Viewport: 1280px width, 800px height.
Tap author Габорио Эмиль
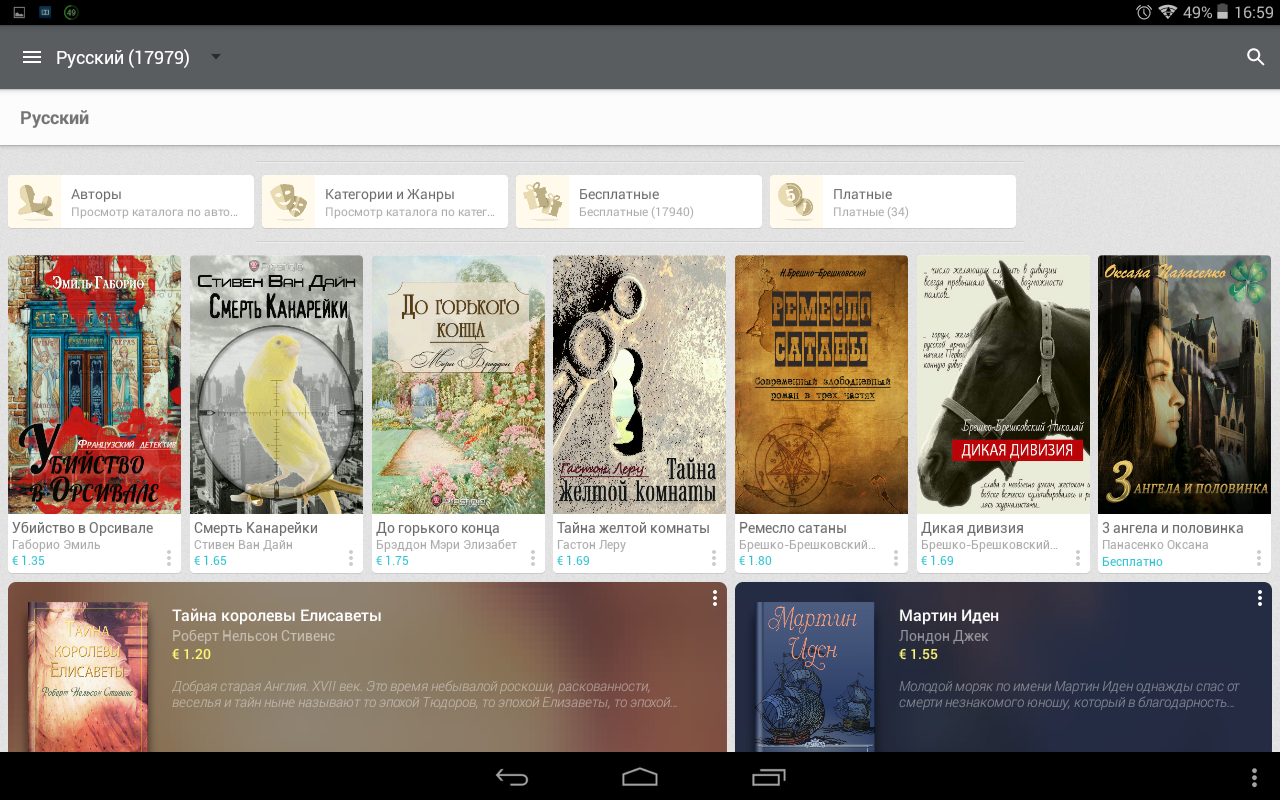pos(54,545)
